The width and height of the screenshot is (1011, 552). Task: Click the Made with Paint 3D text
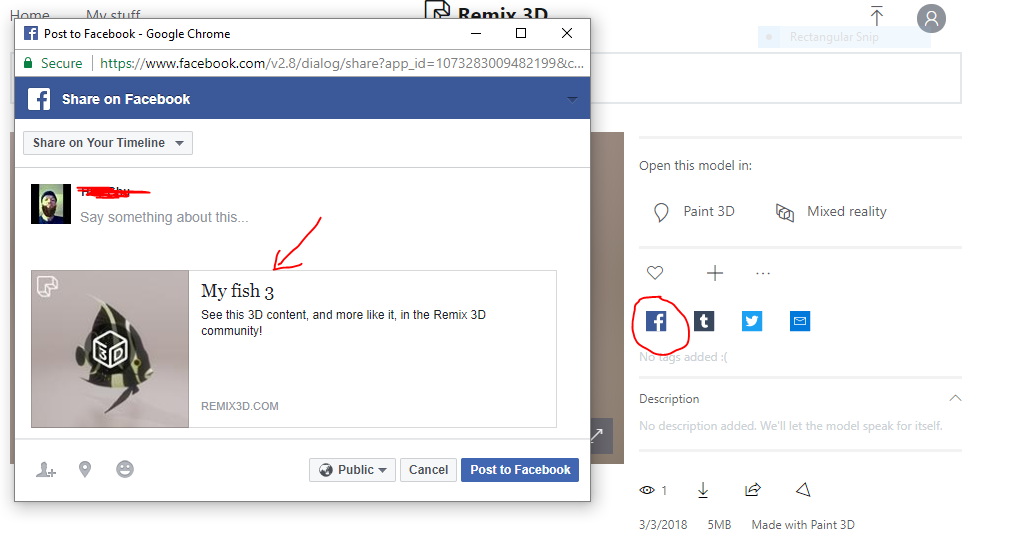coord(803,525)
